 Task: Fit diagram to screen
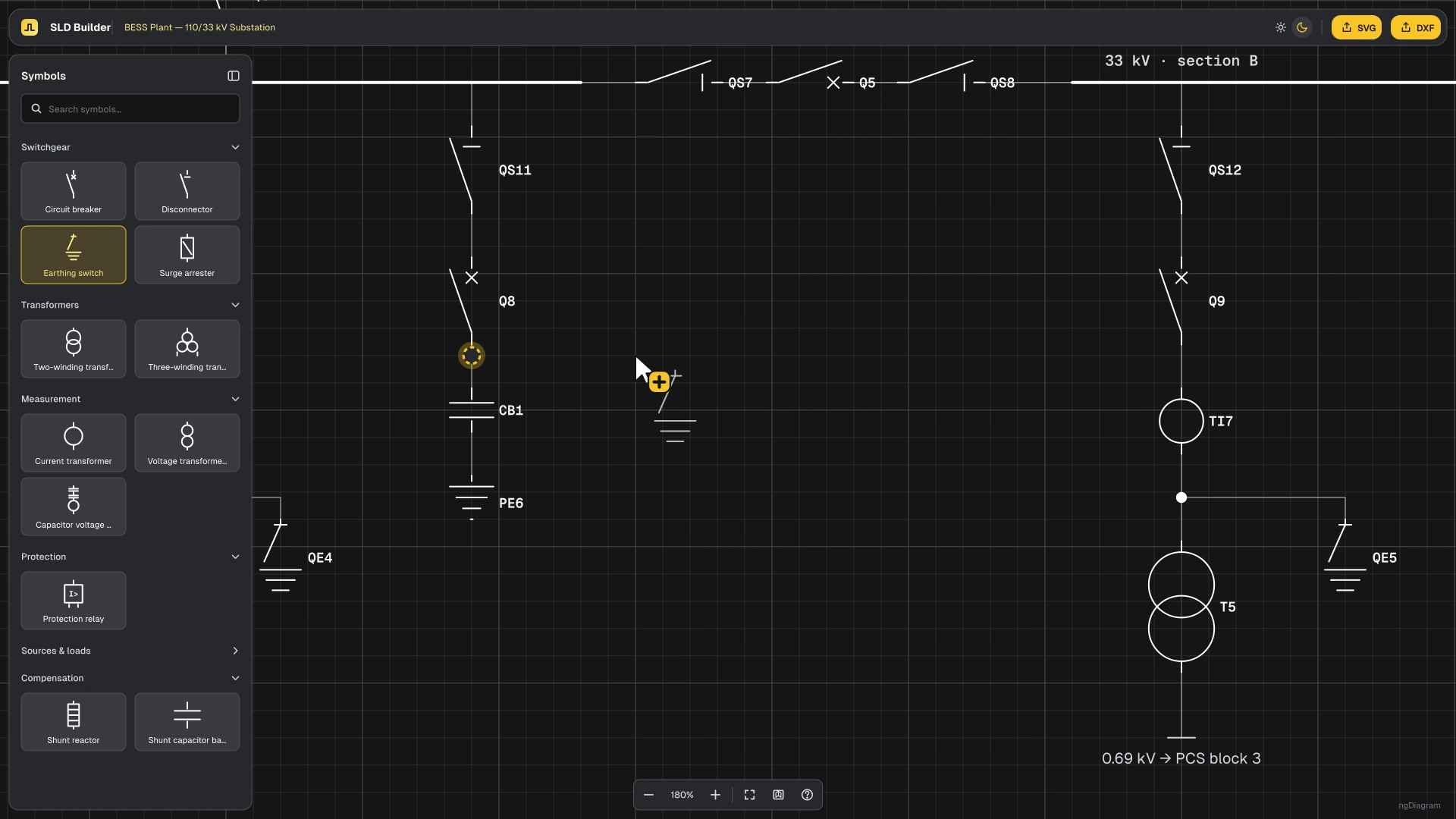point(749,795)
